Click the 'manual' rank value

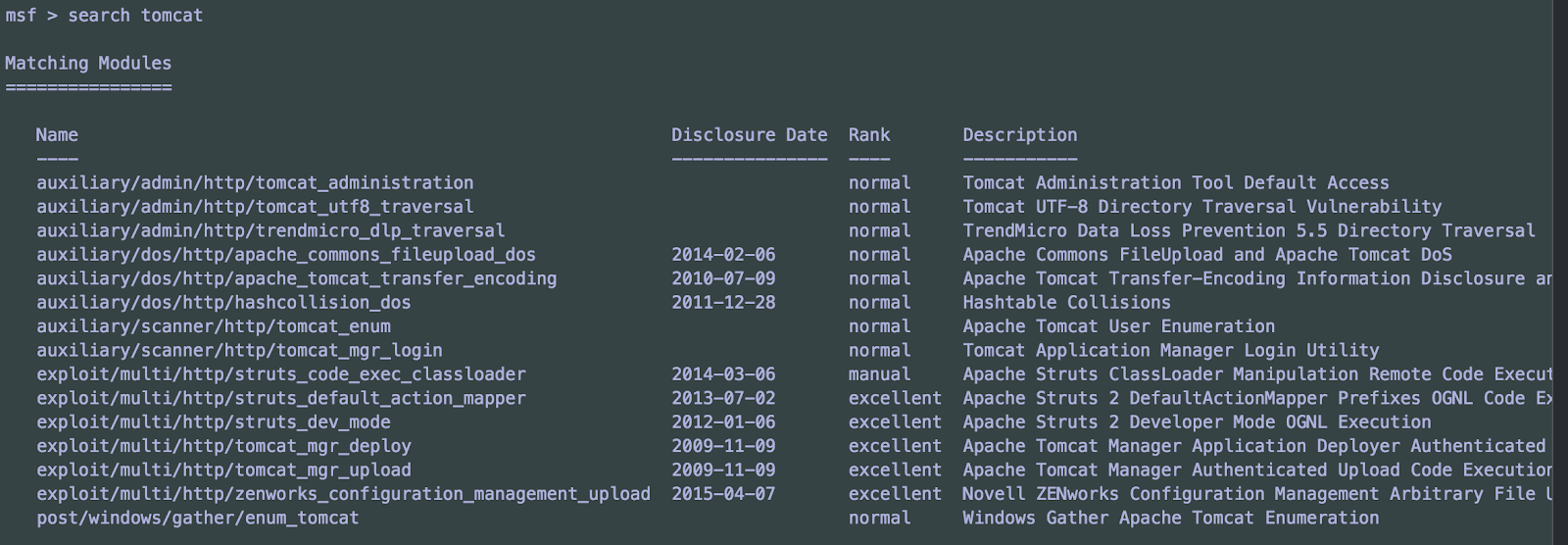[x=880, y=374]
